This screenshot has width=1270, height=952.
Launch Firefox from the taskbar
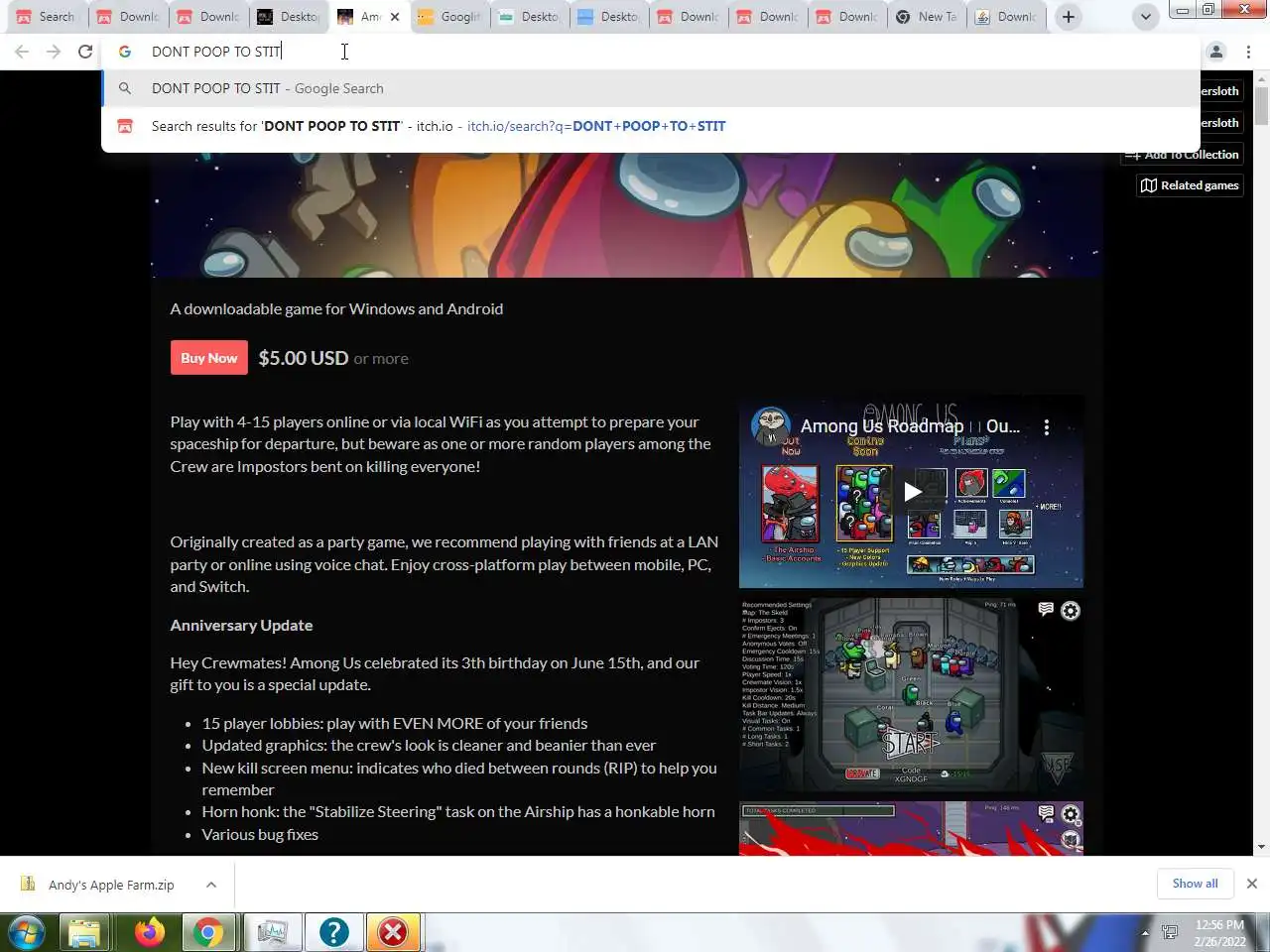(150, 932)
